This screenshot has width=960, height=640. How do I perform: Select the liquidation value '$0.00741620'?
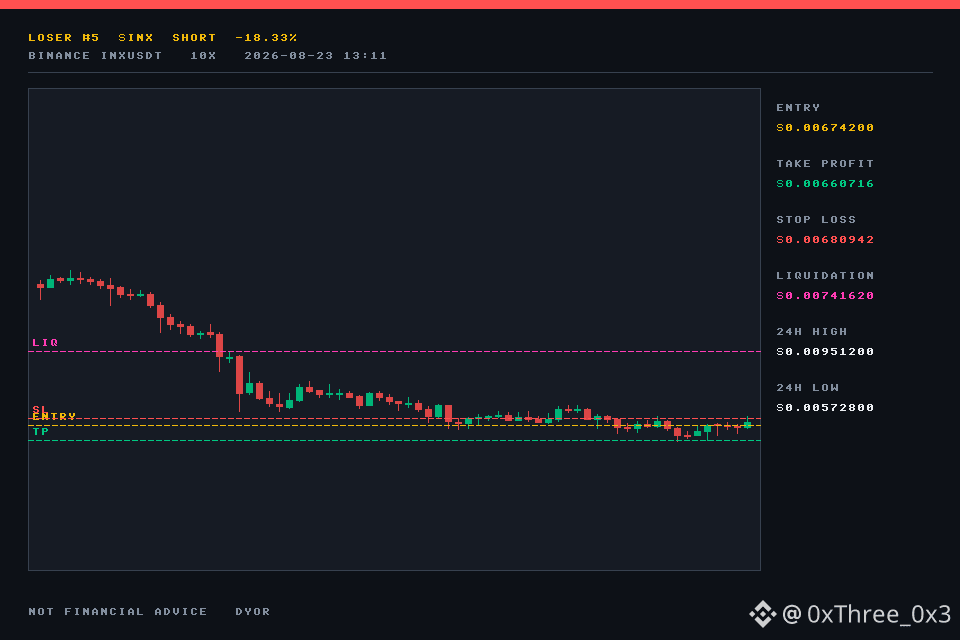825,296
